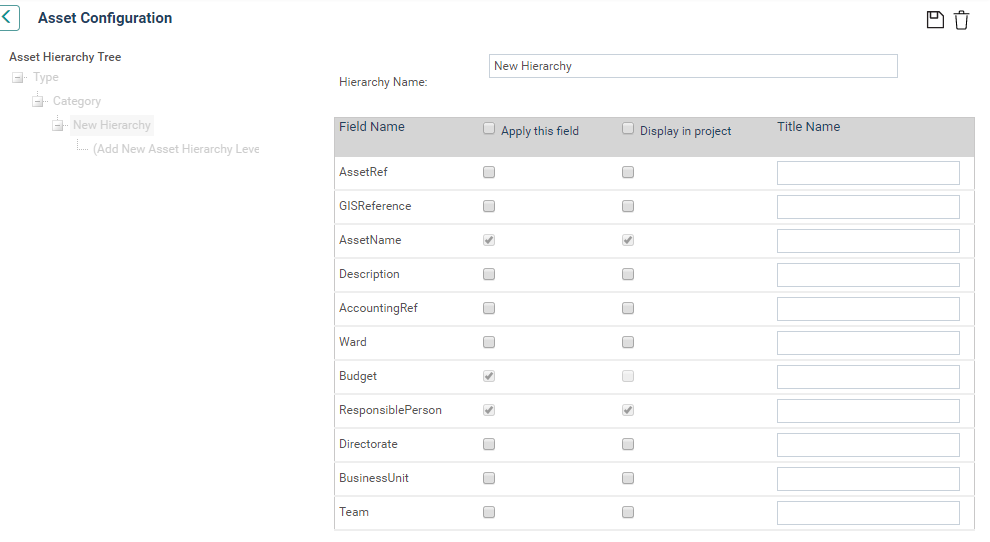Collapse the Category tree node
Image resolution: width=990 pixels, height=542 pixels.
pos(38,101)
